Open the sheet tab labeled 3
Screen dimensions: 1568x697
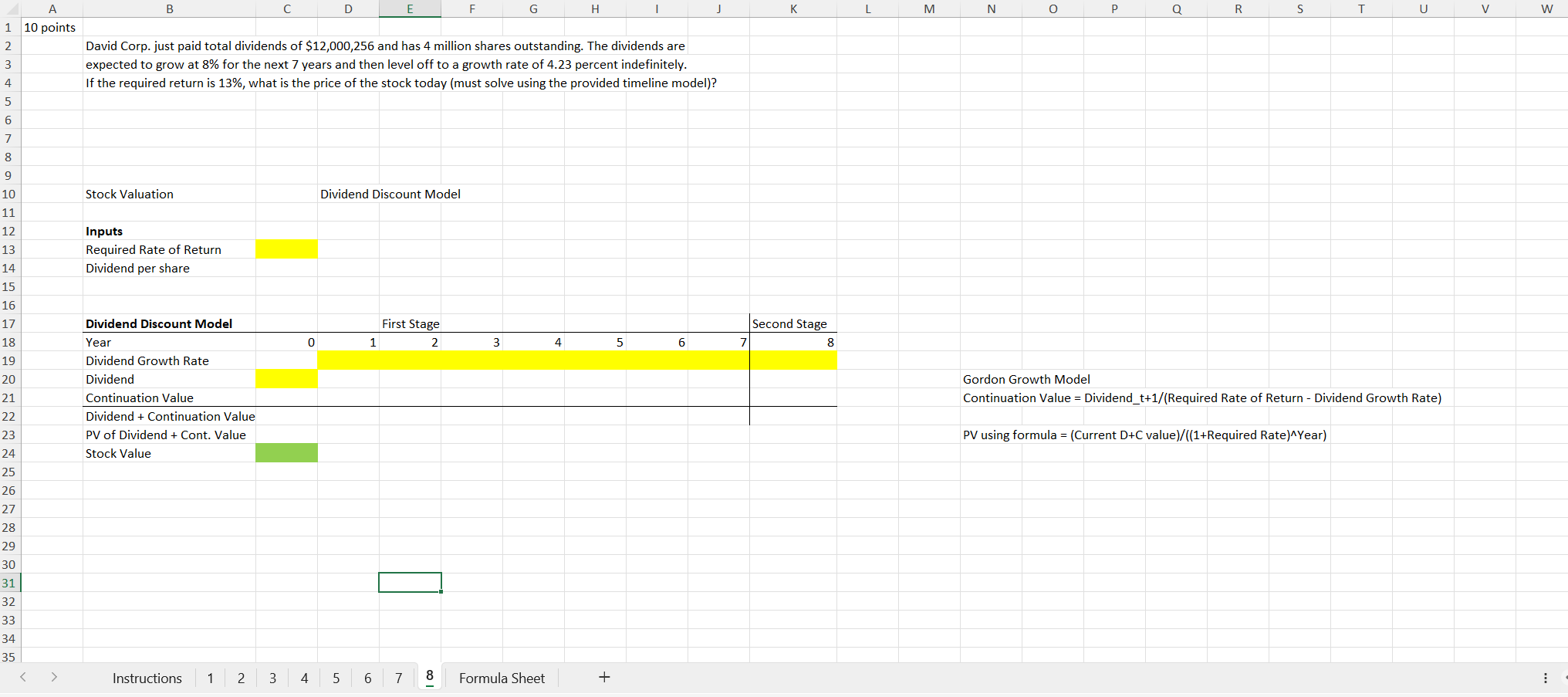point(273,678)
